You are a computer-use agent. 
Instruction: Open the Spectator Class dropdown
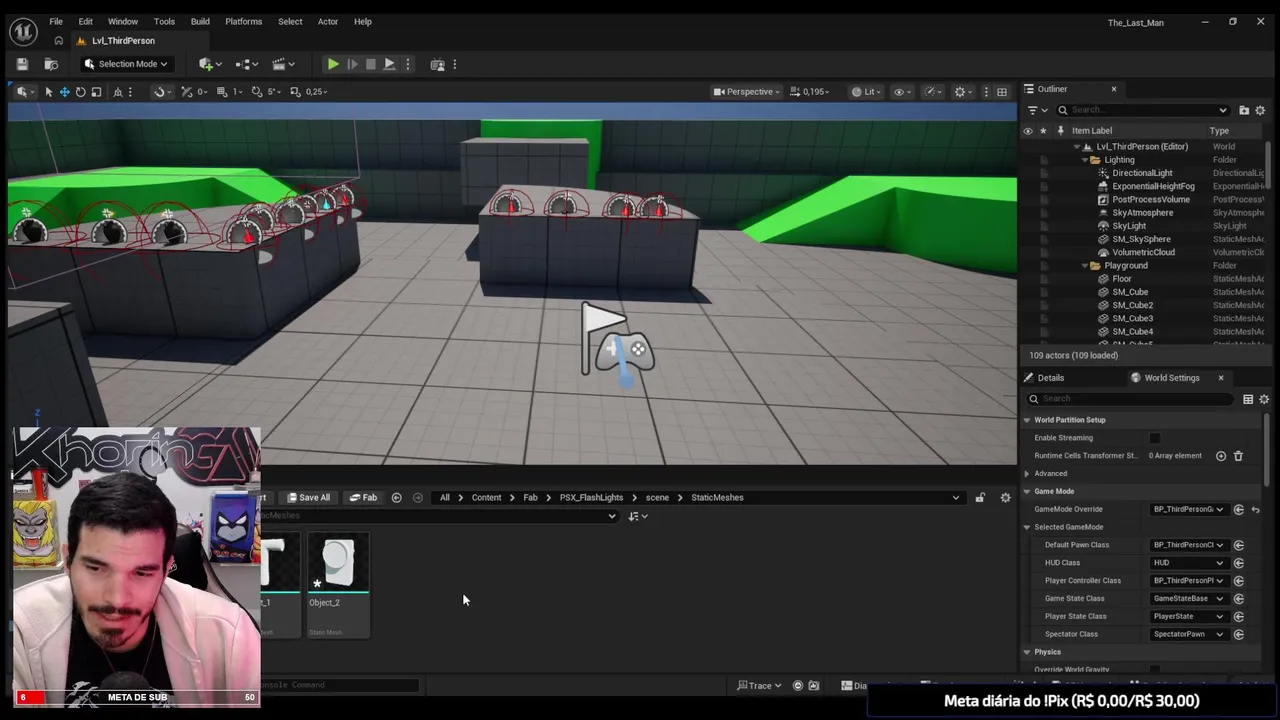[x=1188, y=634]
